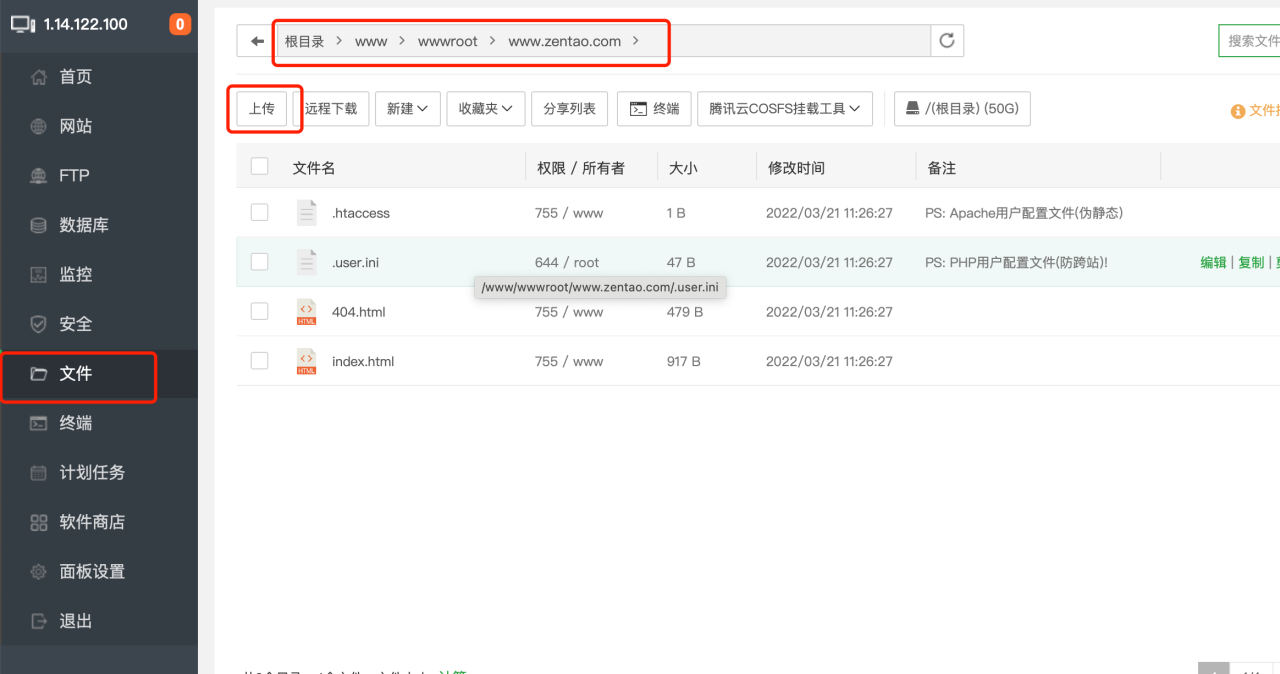This screenshot has height=674, width=1280.
Task: Click the 上传 upload button
Action: 262,109
